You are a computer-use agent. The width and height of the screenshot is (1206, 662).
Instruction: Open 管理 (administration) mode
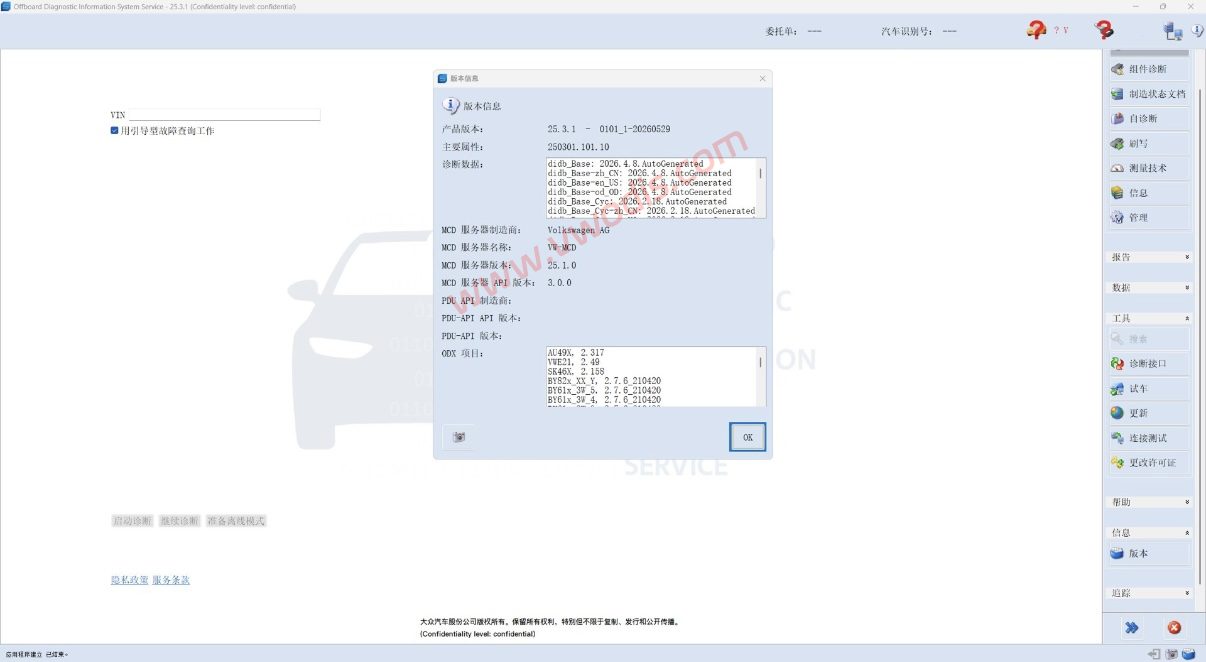point(1149,217)
